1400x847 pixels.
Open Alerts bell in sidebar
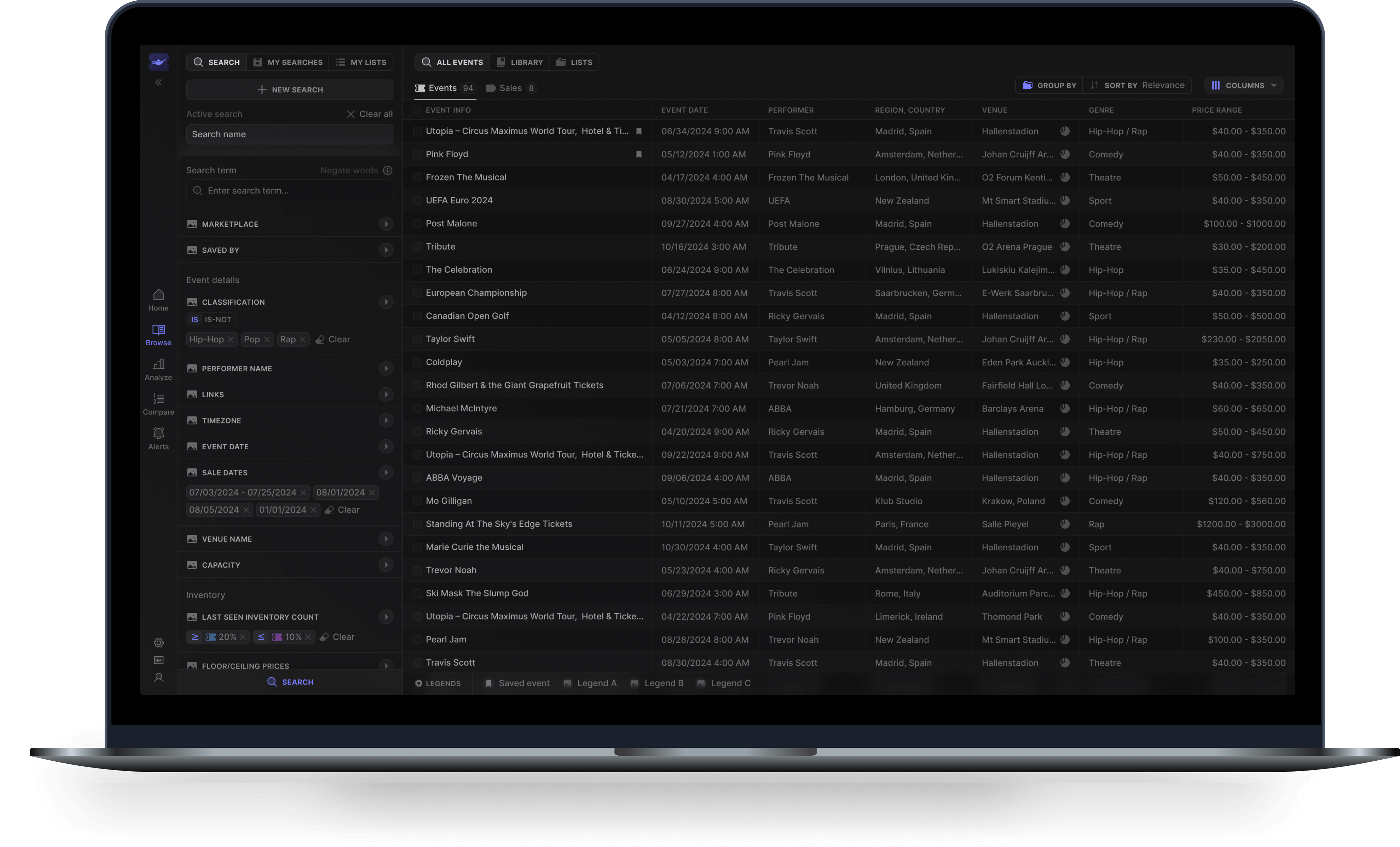tap(159, 439)
